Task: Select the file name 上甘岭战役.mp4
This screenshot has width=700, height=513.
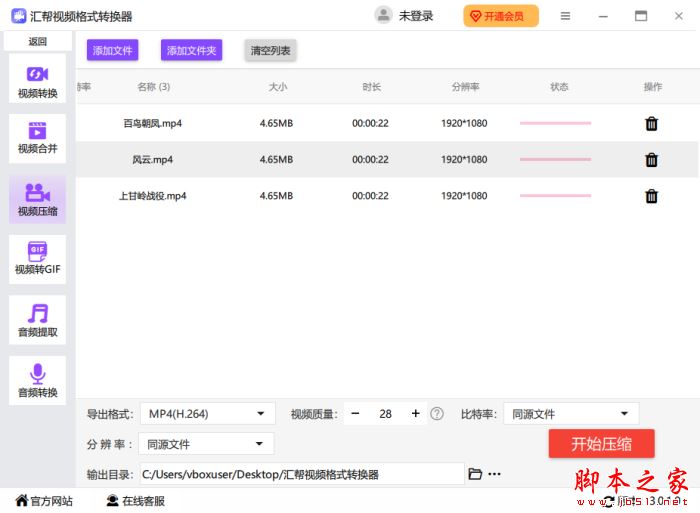Action: click(x=152, y=196)
